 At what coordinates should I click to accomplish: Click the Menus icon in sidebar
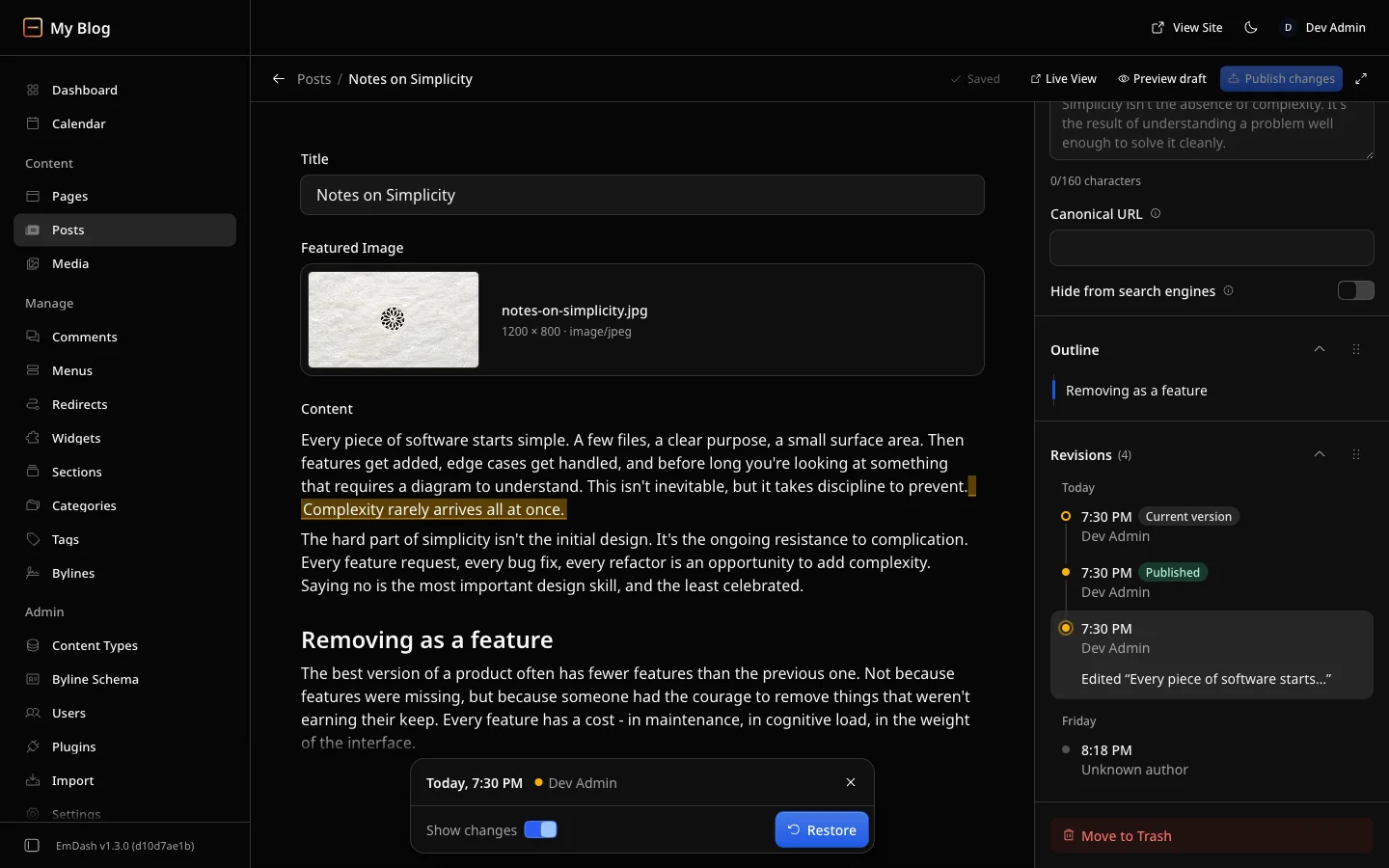coord(33,370)
